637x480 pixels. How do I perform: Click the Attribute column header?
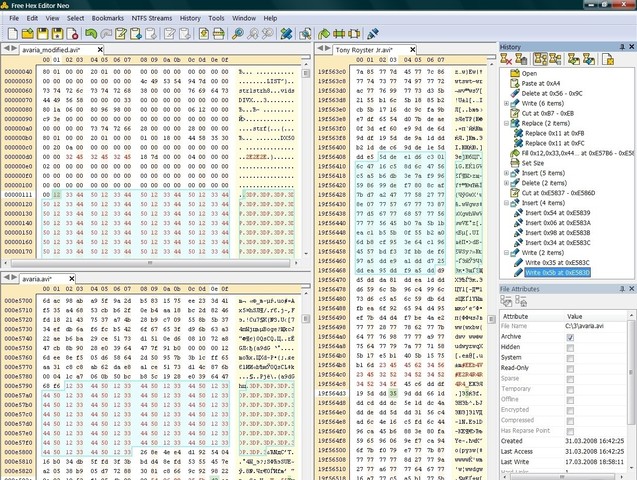[515, 316]
